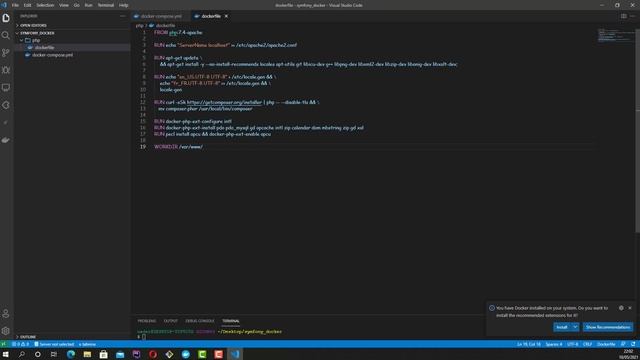Screen dimensions: 640x360
Task: Click the remote window indicator in status bar
Action: [4, 344]
